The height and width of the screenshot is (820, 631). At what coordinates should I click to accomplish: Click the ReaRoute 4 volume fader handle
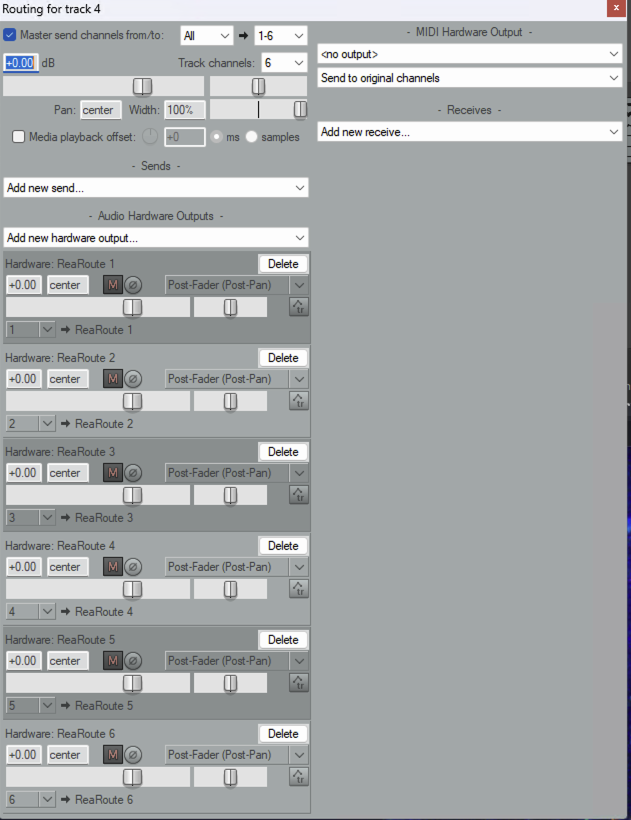pos(132,589)
